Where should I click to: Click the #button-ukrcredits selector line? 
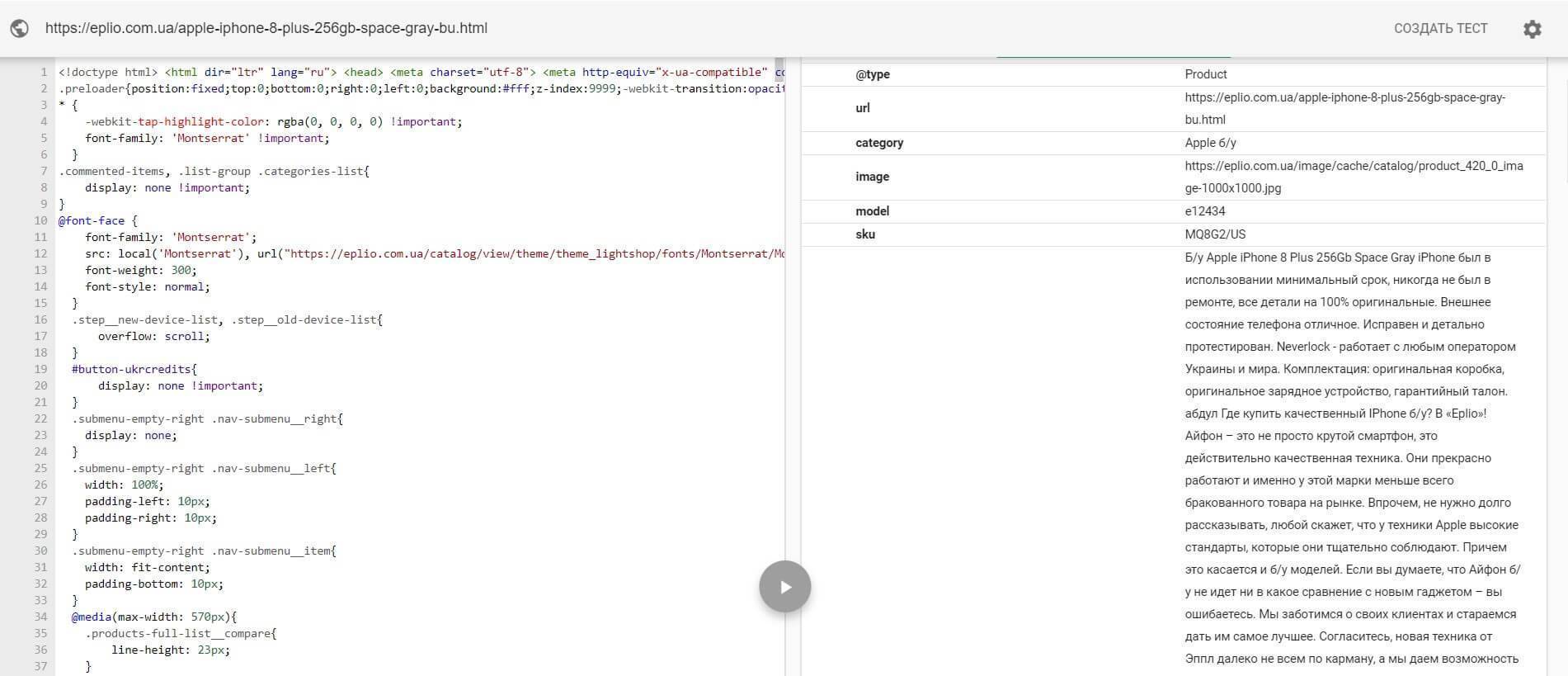134,369
